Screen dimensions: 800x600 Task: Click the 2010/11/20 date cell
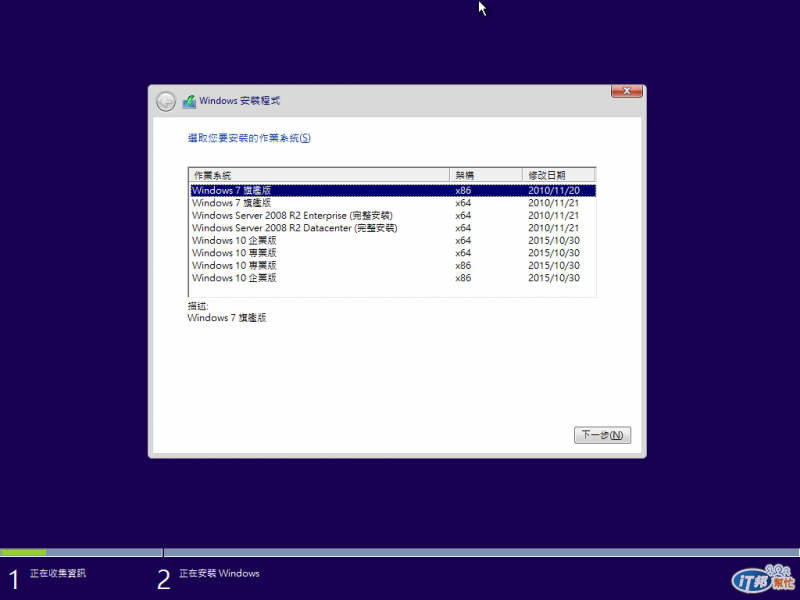coord(554,190)
